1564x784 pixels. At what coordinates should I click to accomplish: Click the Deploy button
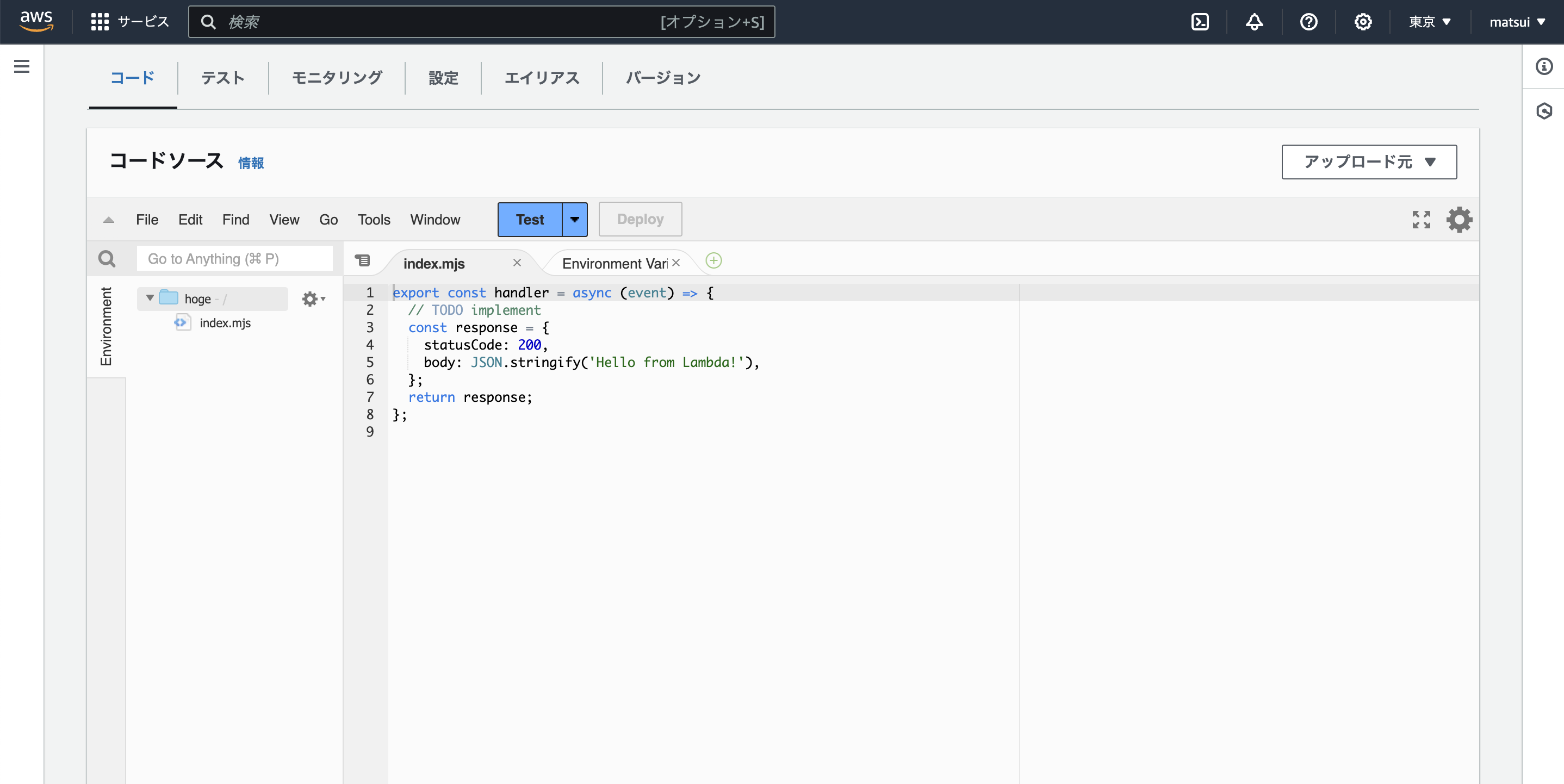point(640,219)
